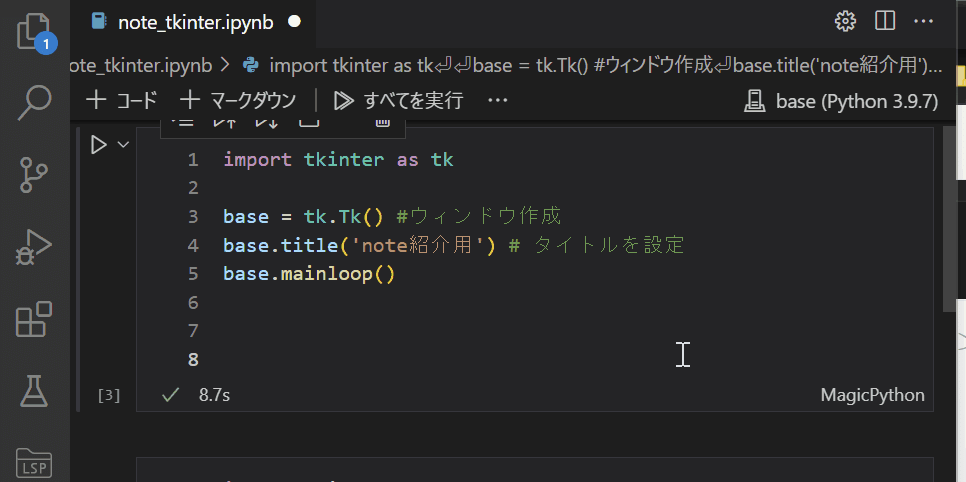Add a markdown cell with + マークダウン
Image resolution: width=966 pixels, height=482 pixels.
tap(238, 100)
